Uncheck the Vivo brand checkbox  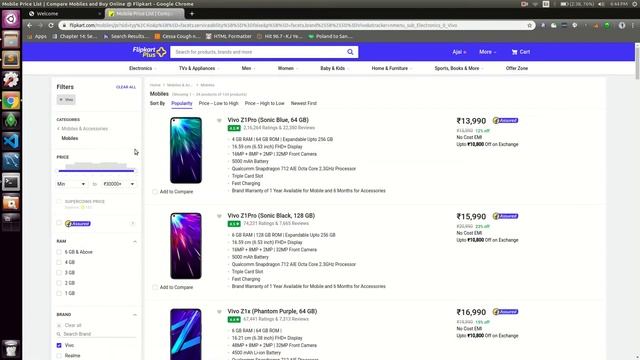(59, 345)
